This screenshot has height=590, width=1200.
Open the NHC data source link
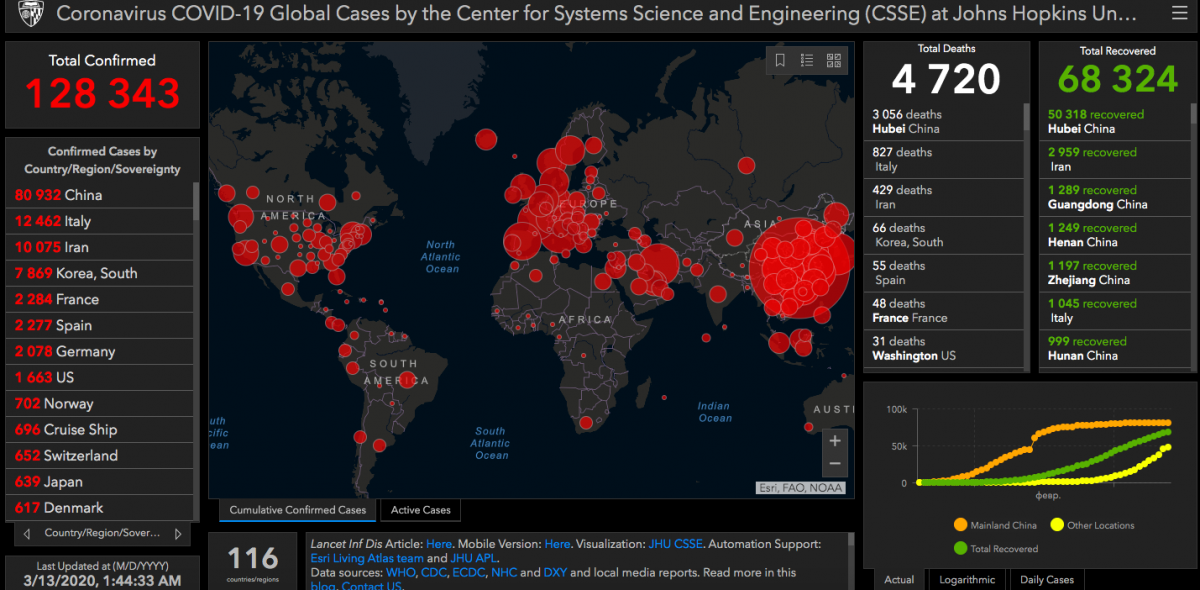coord(503,573)
